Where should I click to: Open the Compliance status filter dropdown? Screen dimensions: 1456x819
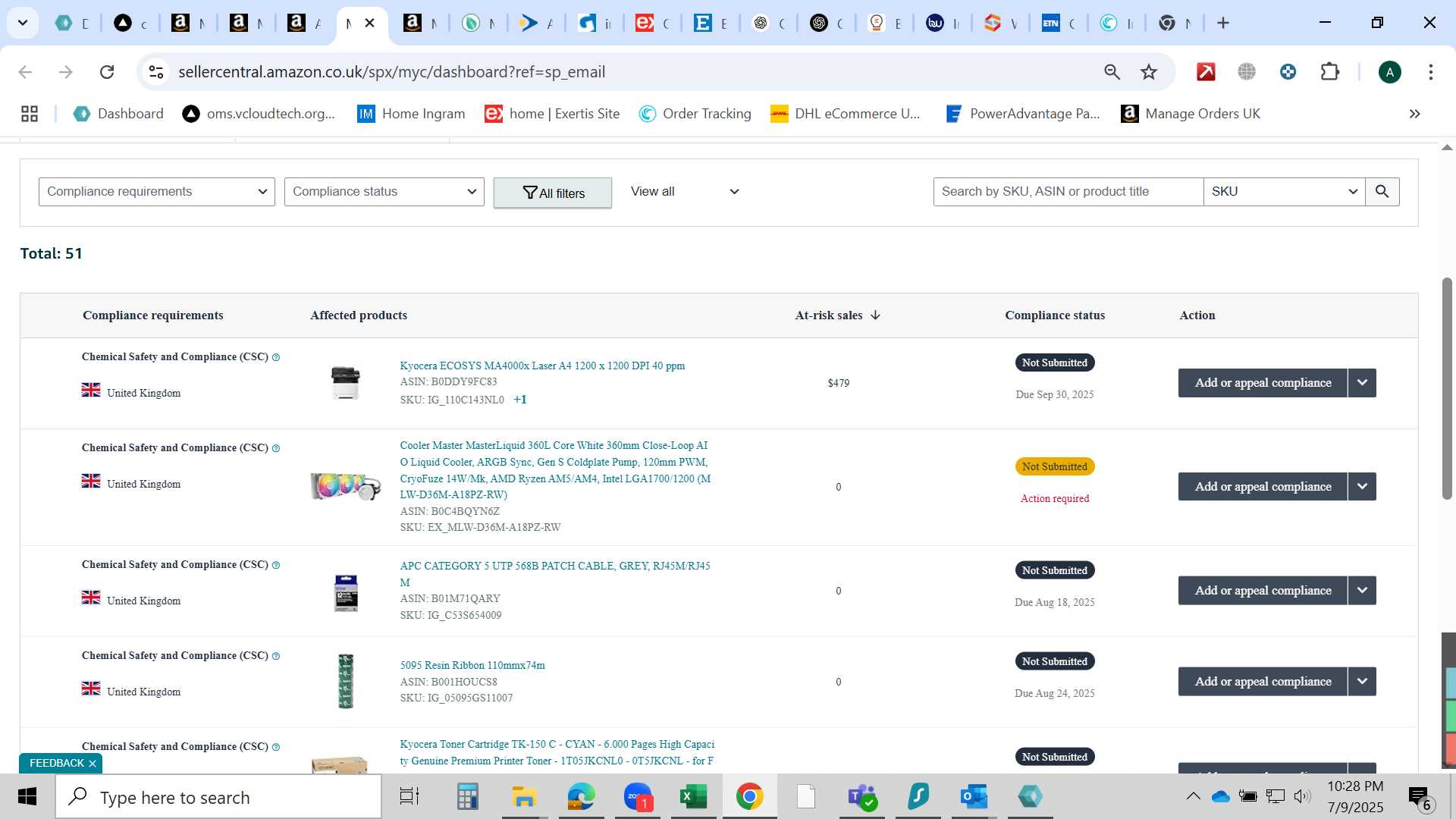[x=384, y=192]
